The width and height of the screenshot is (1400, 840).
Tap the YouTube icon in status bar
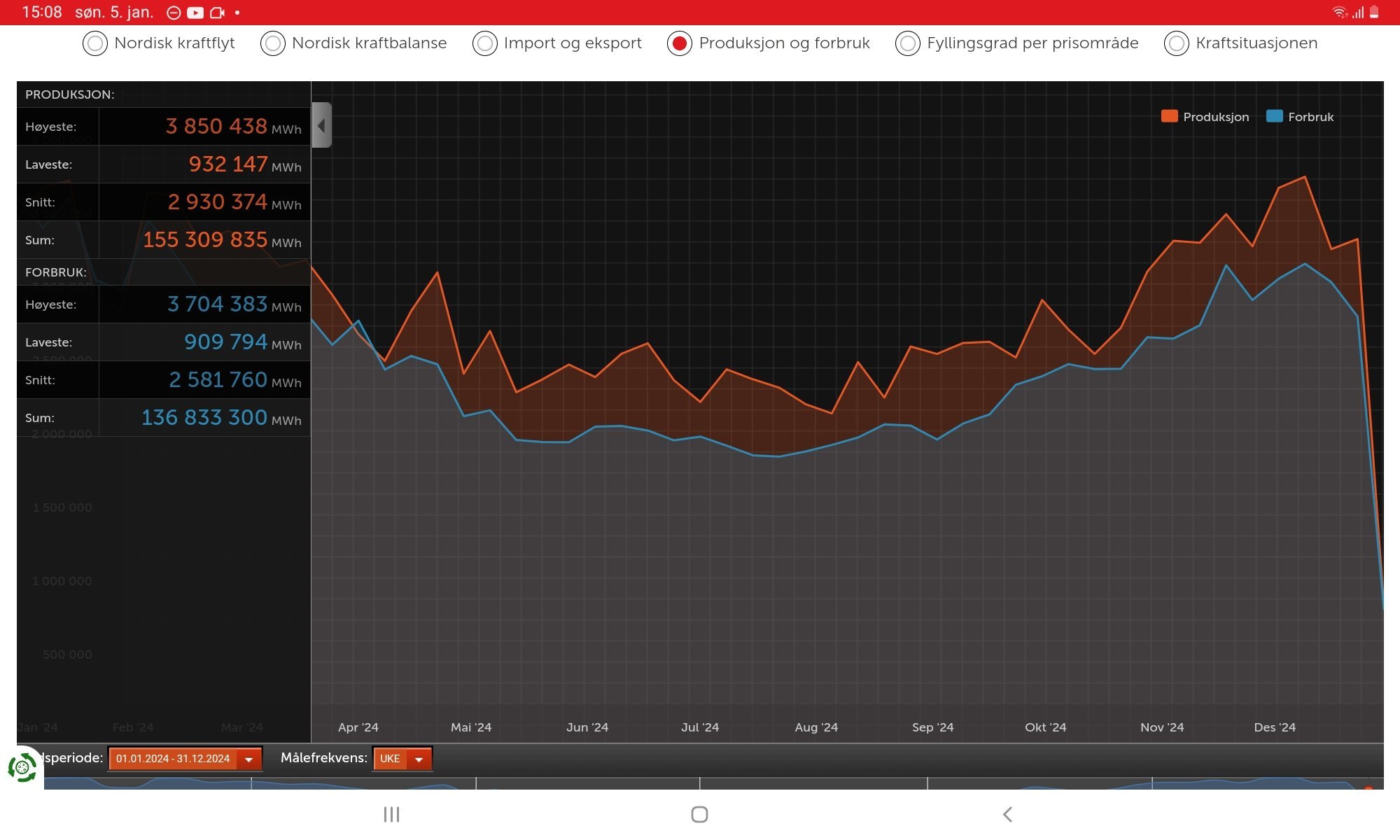tap(195, 13)
